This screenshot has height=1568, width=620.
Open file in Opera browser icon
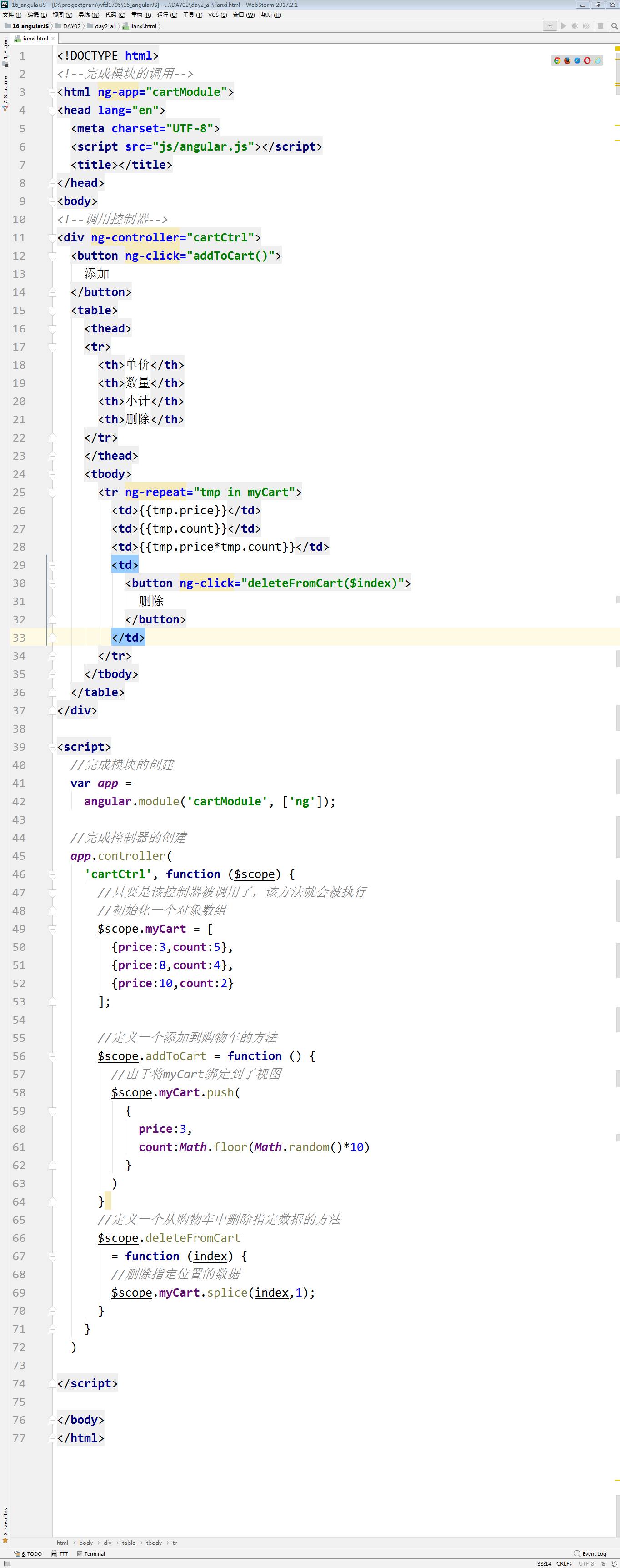tap(587, 60)
